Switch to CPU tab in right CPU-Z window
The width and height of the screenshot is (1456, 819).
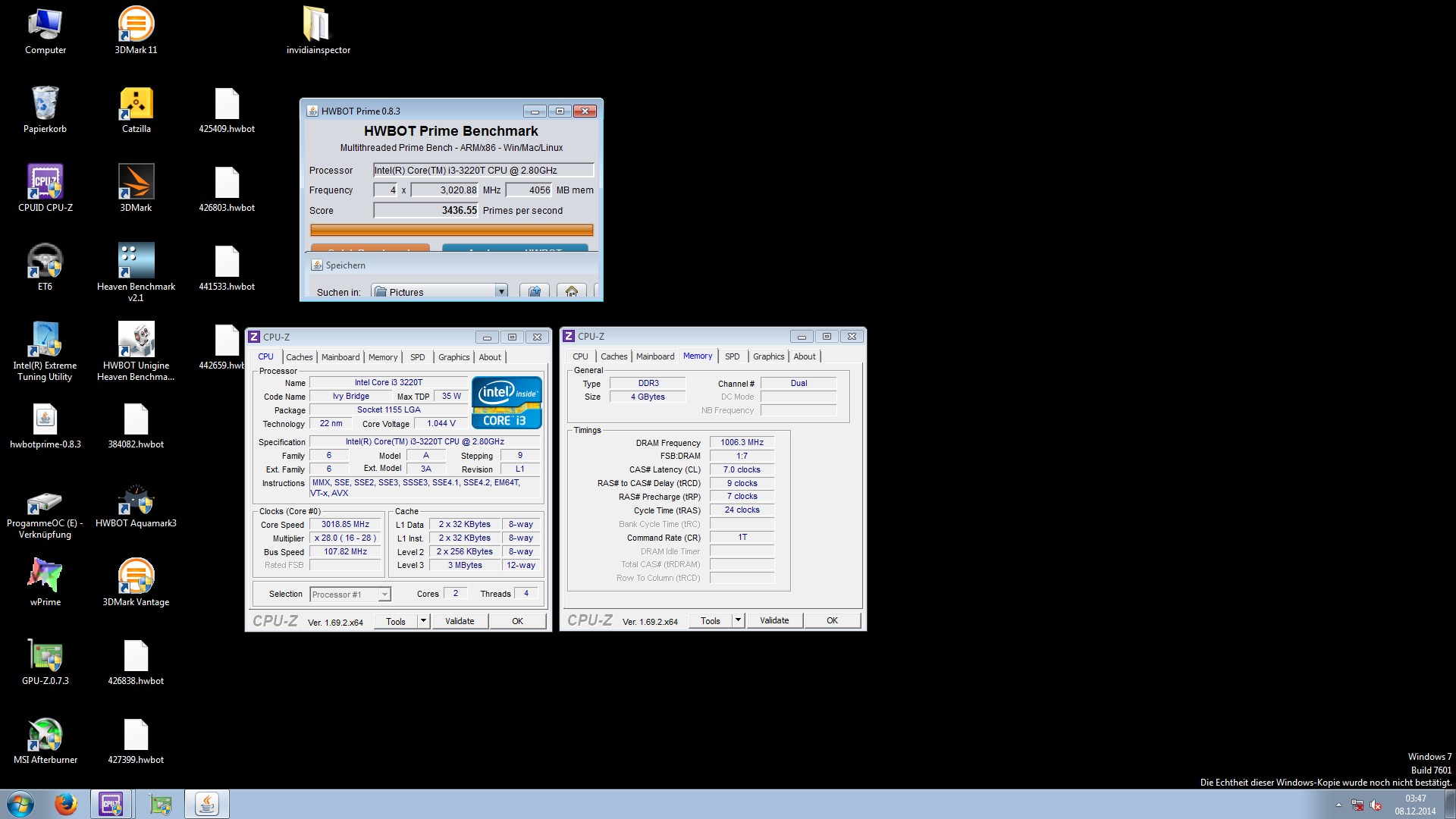click(580, 356)
